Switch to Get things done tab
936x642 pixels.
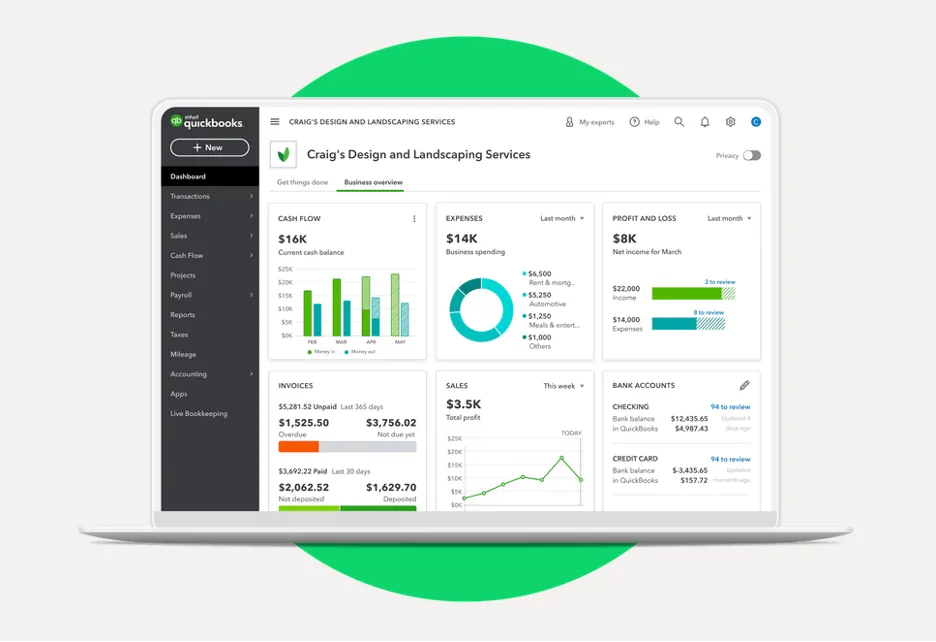302,182
